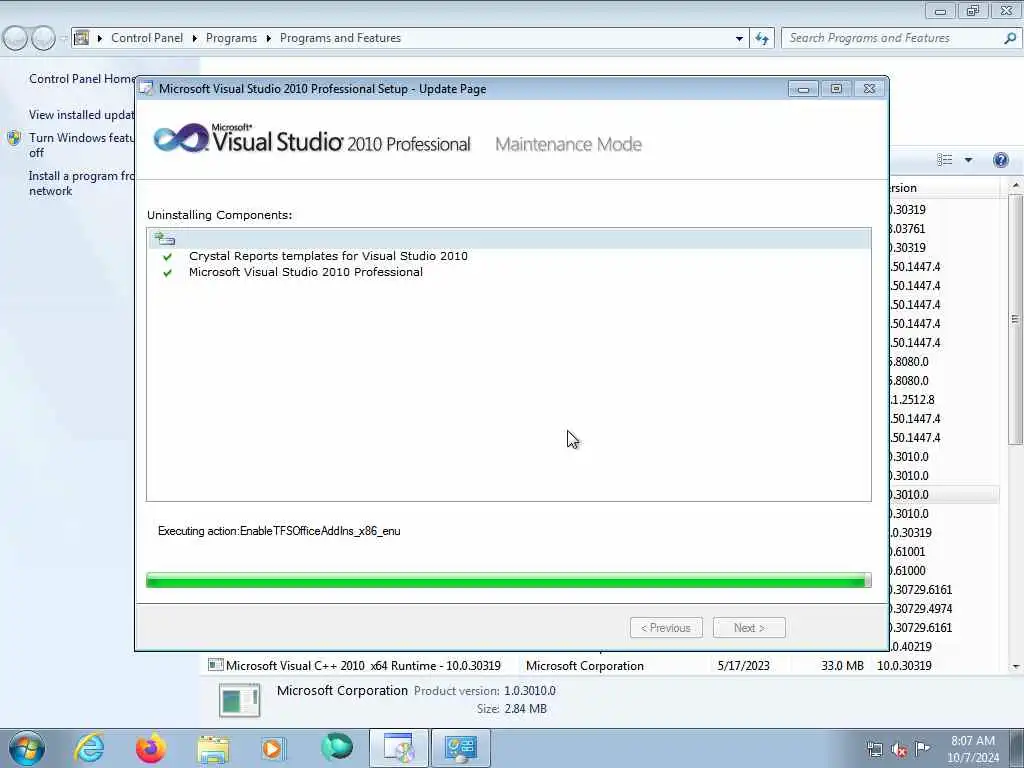Screen dimensions: 1024x768
Task: Click the Windows Features shield icon
Action: (x=14, y=138)
